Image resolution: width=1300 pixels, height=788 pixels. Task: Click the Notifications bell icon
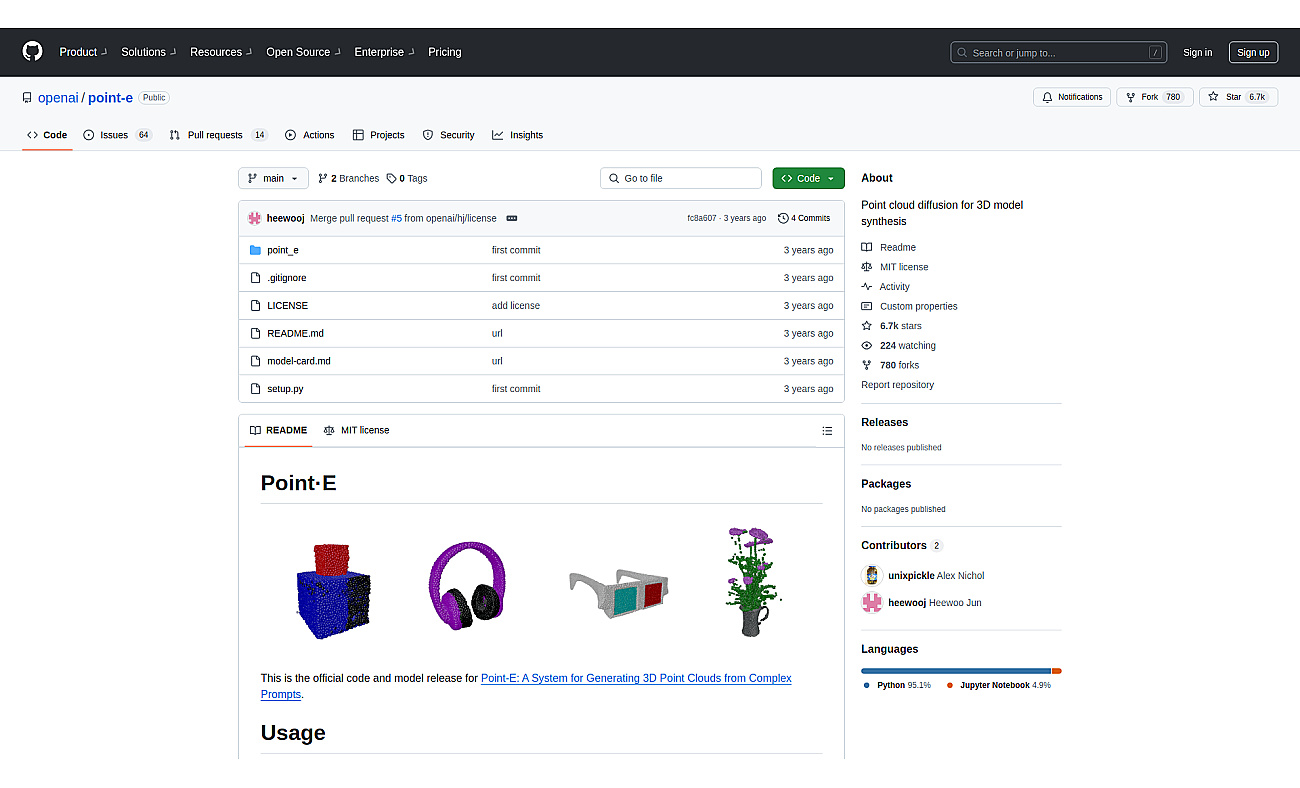coord(1047,97)
